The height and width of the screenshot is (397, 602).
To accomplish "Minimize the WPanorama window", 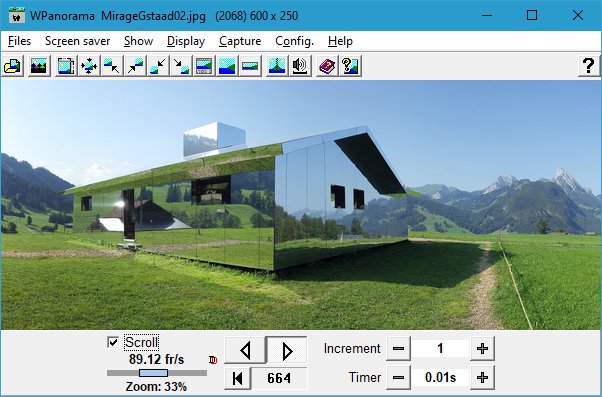I will point(487,15).
